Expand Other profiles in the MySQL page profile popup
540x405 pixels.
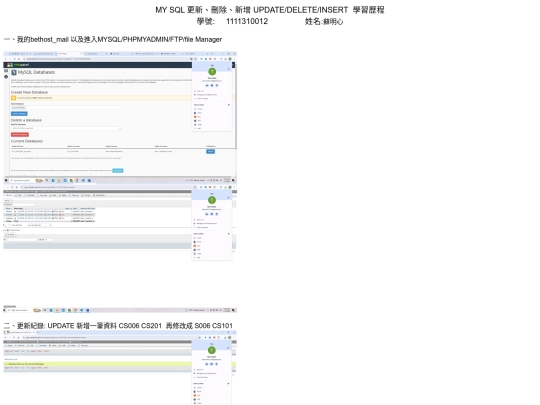click(x=229, y=105)
